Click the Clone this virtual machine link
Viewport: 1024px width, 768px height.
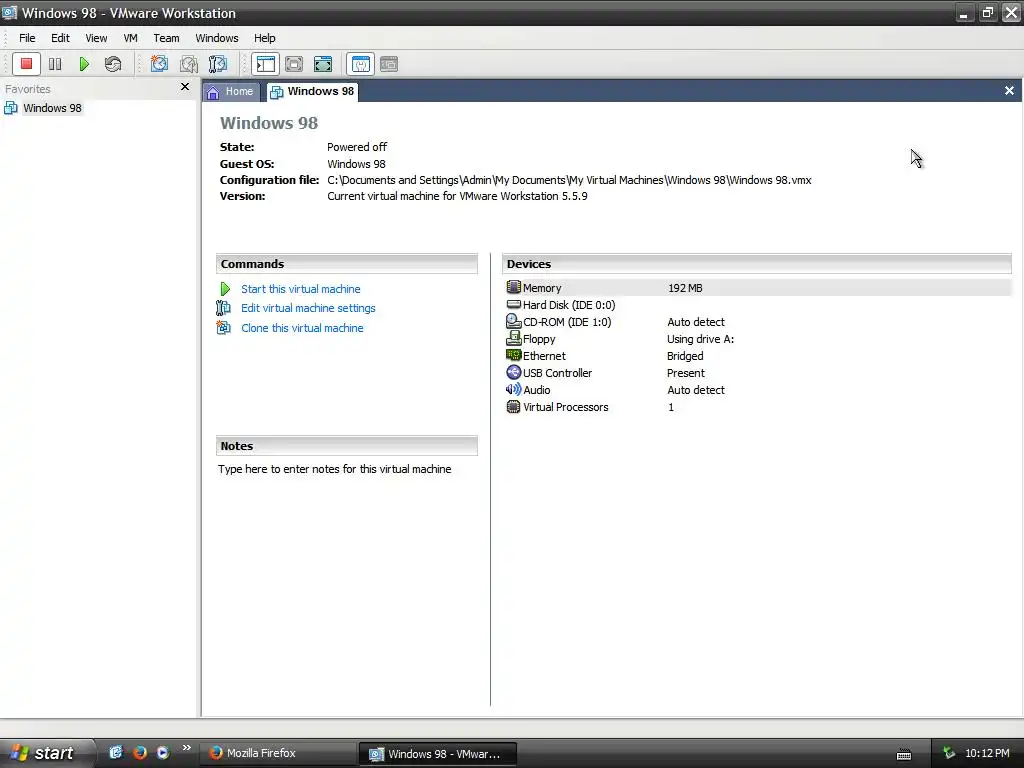[302, 328]
